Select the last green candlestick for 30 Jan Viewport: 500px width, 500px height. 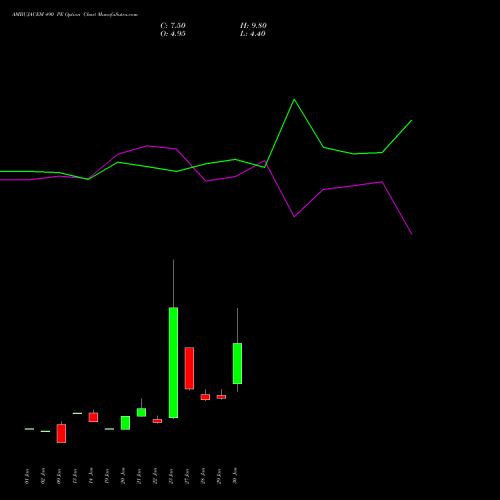click(237, 363)
